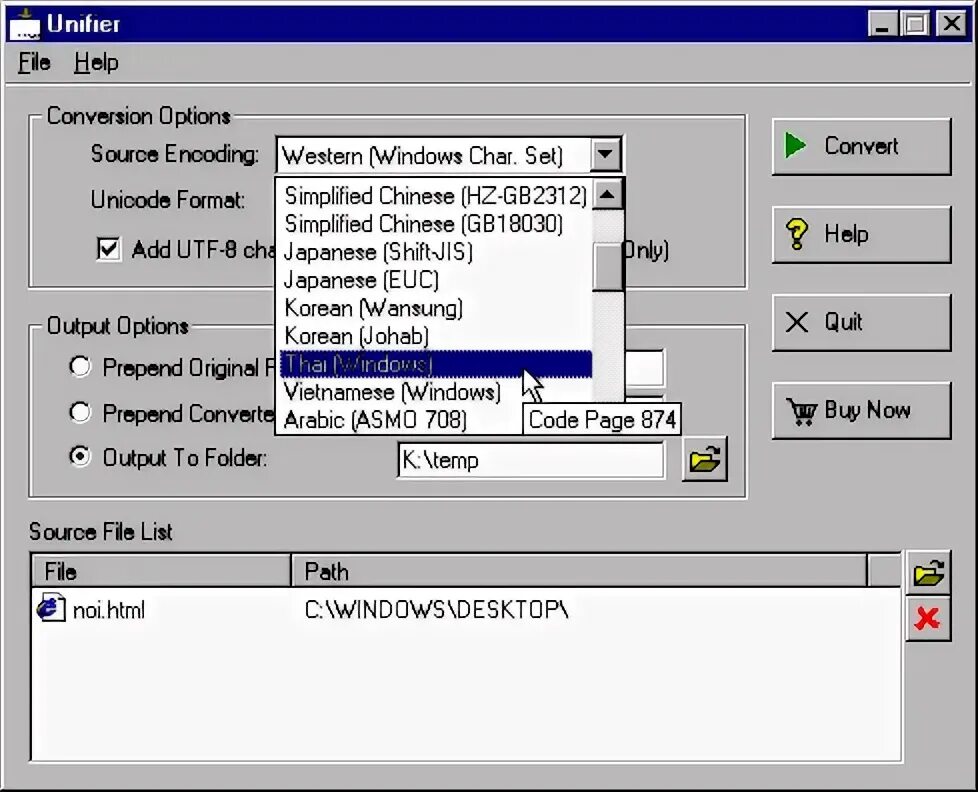This screenshot has width=978, height=792.
Task: Select the noi.html row in file list
Action: 466,609
